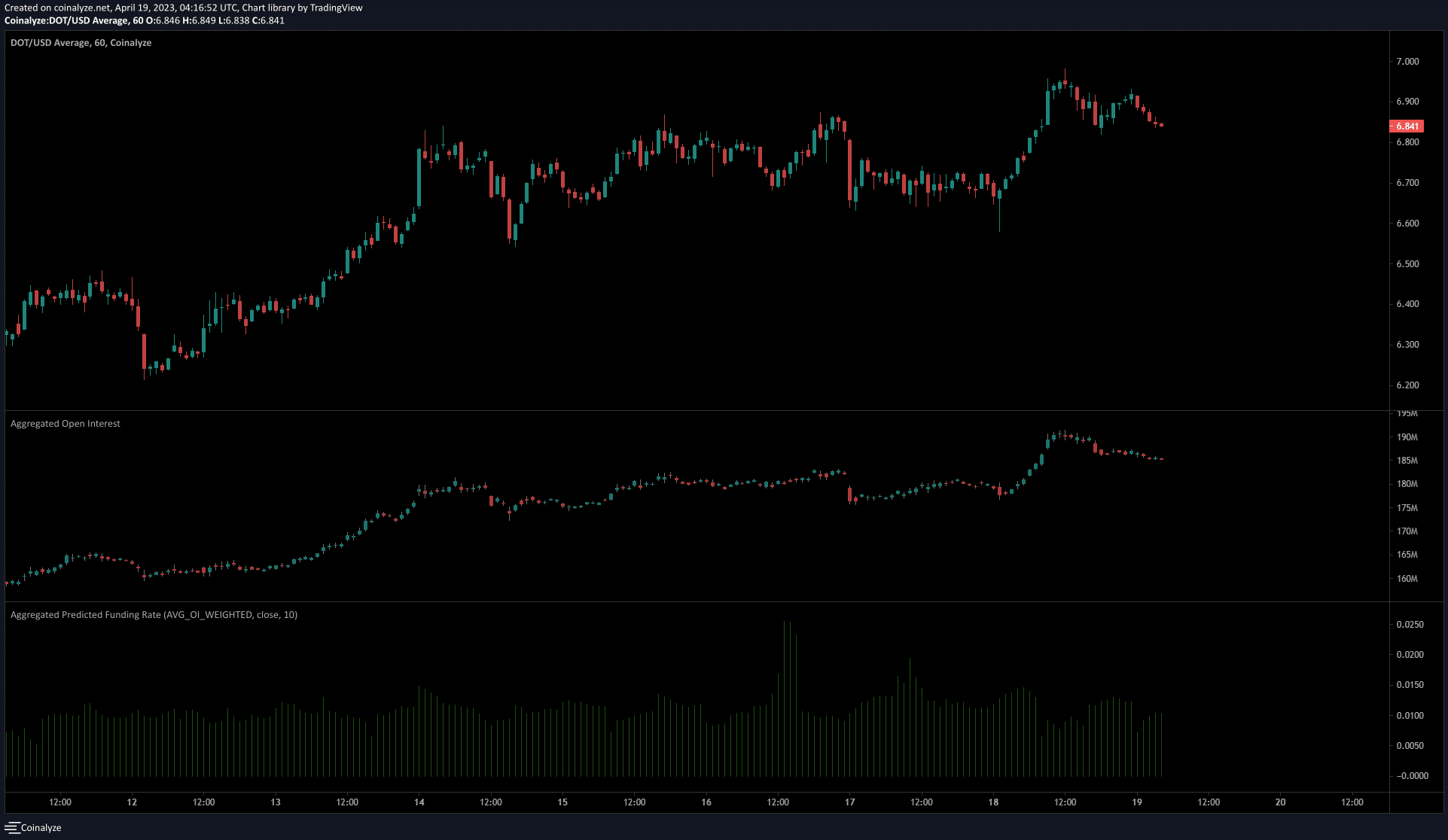The image size is (1448, 840).
Task: Click the 6.400 price axis label
Action: 1407,304
